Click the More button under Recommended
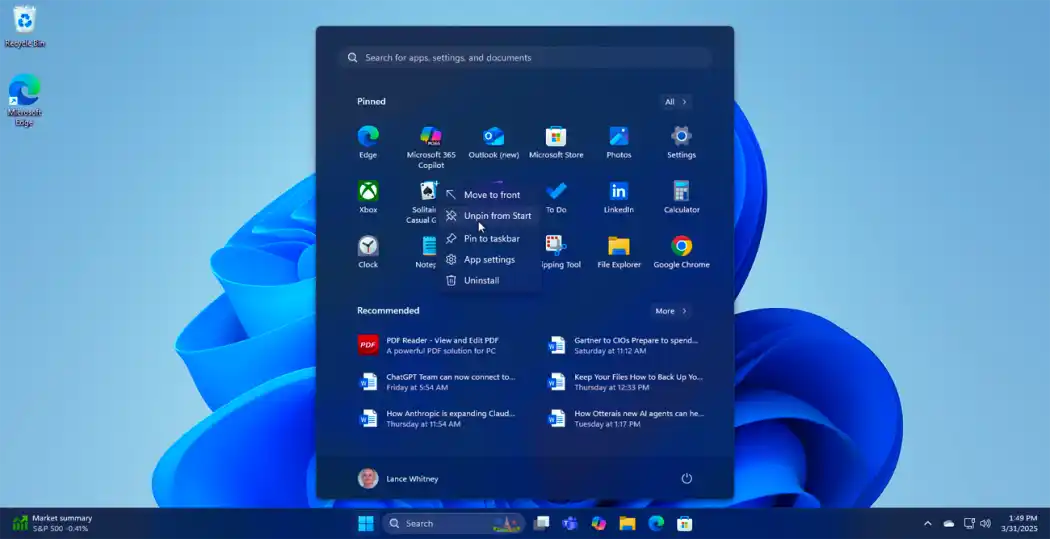 coord(671,311)
